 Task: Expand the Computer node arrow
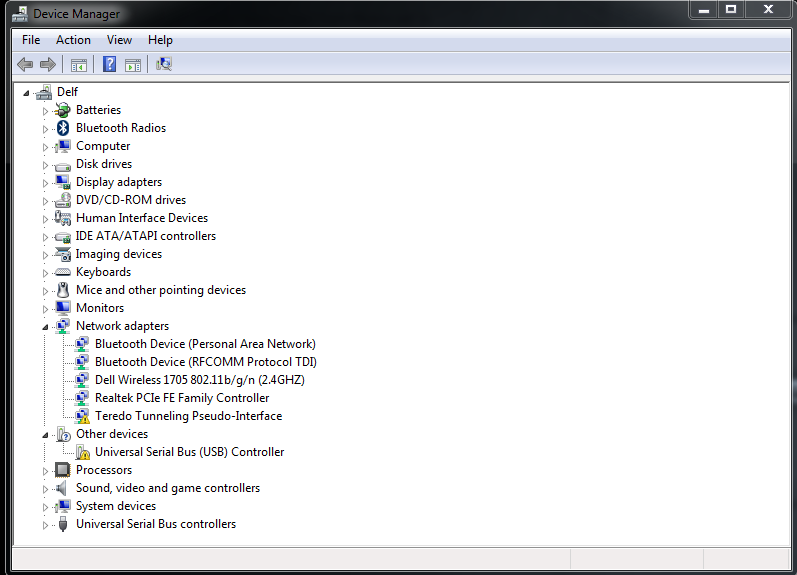tap(45, 147)
